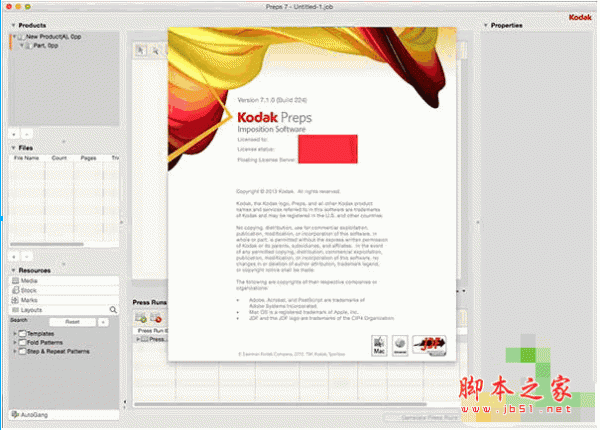
Task: Click the File Name column header
Action: [26, 158]
